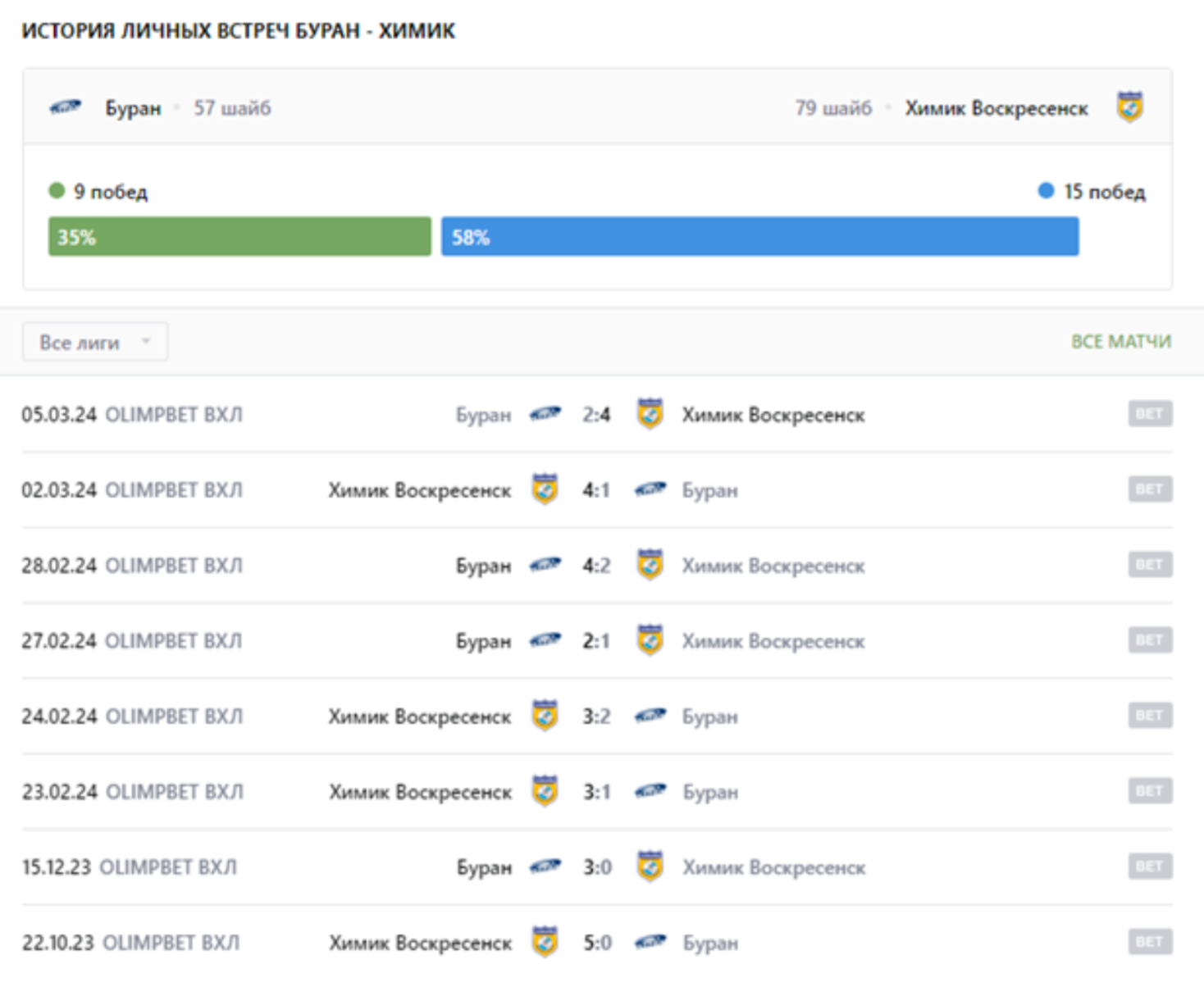This screenshot has height=987, width=1204.
Task: Click BET button for 22.10.23 match
Action: 1150,942
